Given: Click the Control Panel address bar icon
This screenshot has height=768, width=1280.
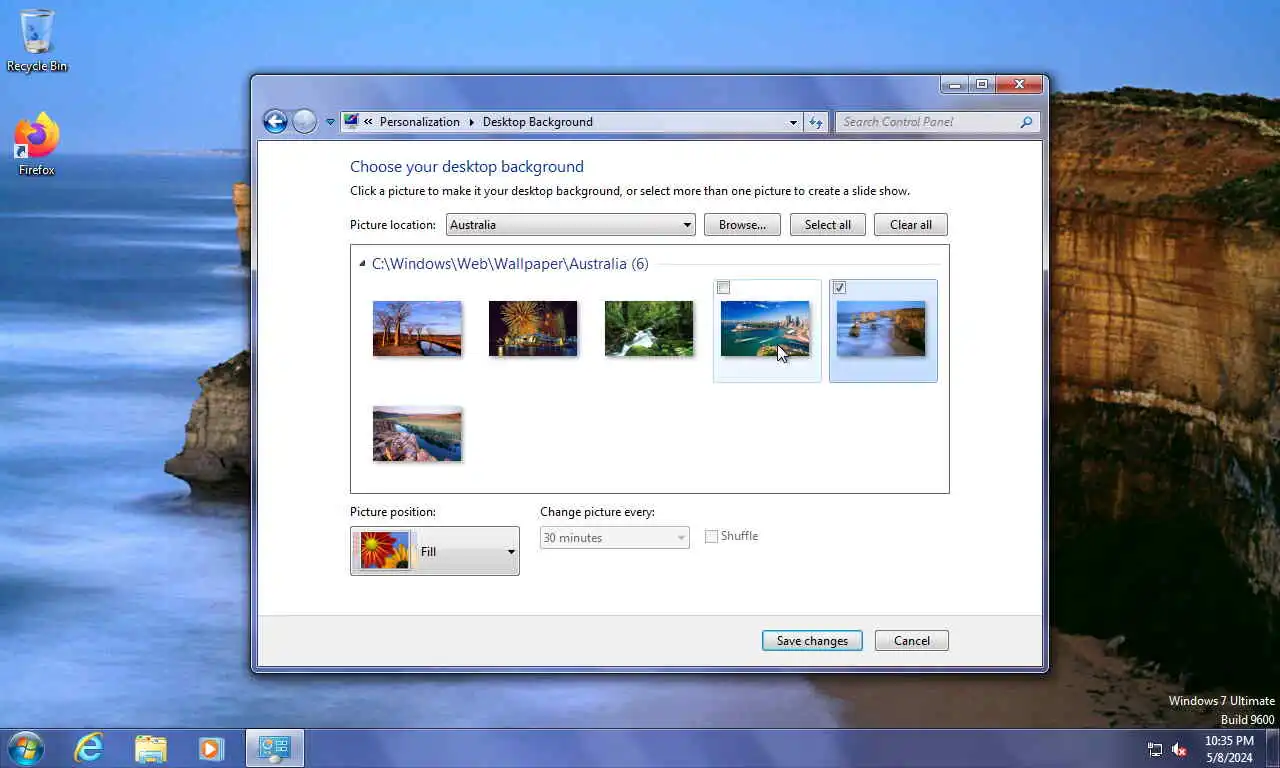Looking at the screenshot, I should pyautogui.click(x=351, y=122).
